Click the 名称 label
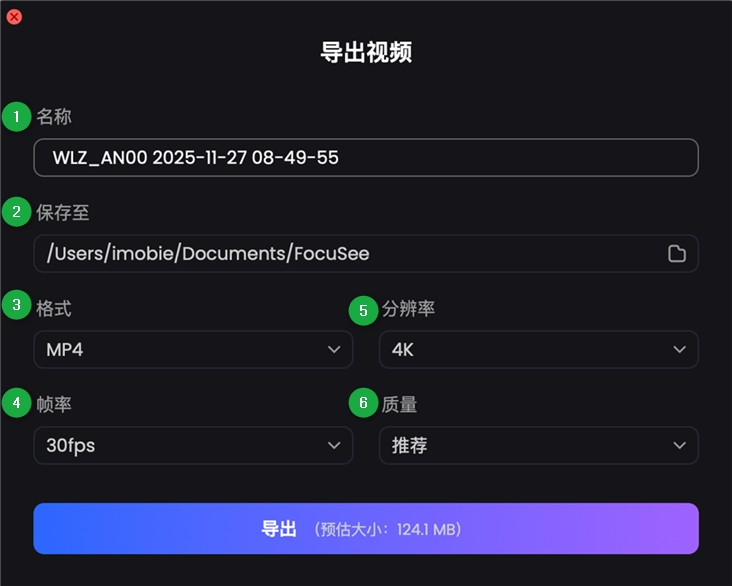Viewport: 732px width, 586px height. pyautogui.click(x=54, y=117)
